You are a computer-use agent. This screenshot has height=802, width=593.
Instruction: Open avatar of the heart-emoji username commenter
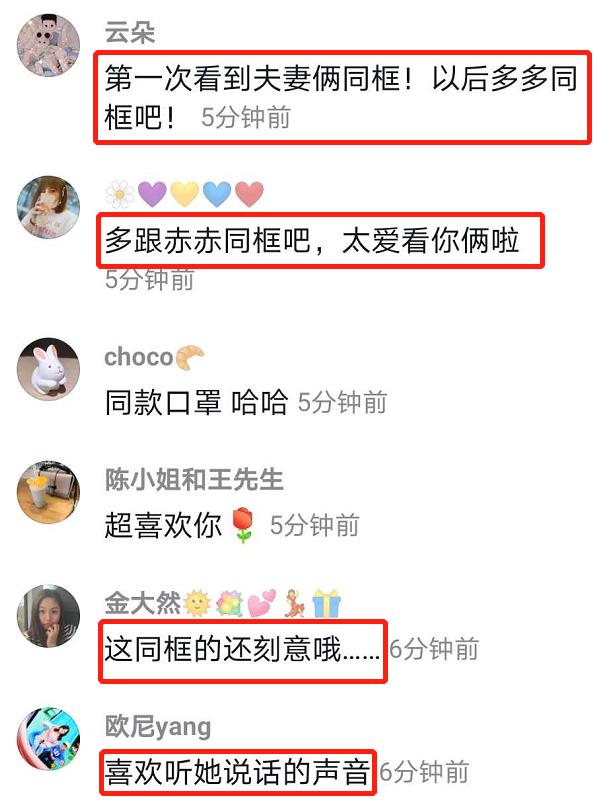[x=49, y=207]
